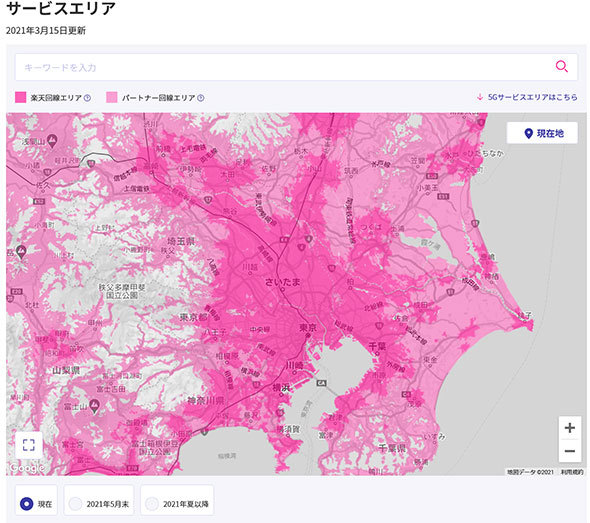Click the 地図データ ©2021 attribution text
Screen dimensions: 590x523
pyautogui.click(x=530, y=472)
